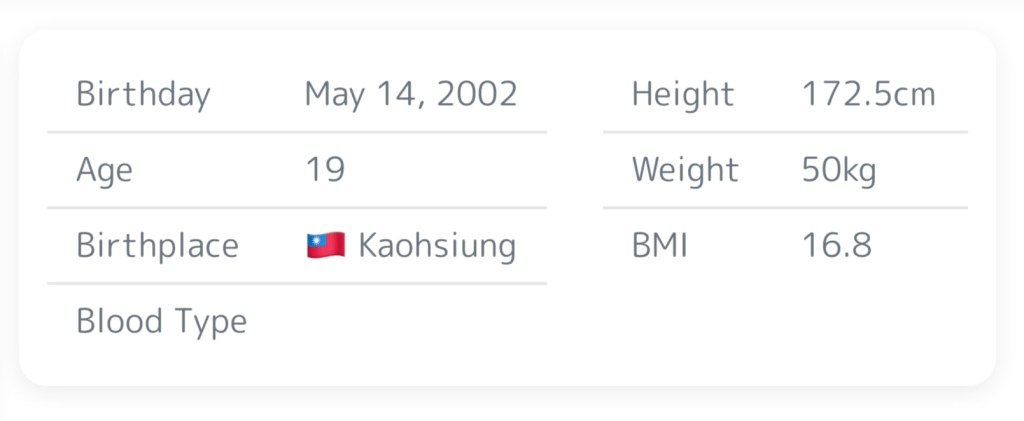
Task: Click the divider line below the Weight row
Action: point(785,208)
